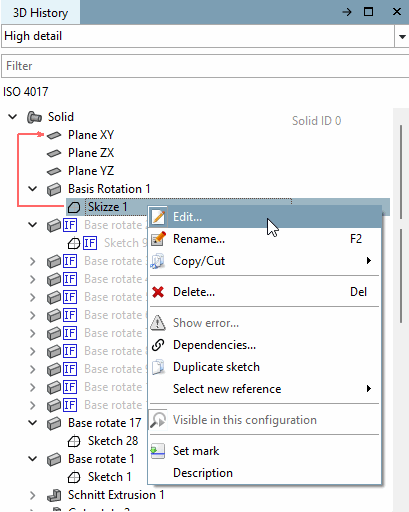
Task: Click the Set mark icon
Action: coord(158,451)
